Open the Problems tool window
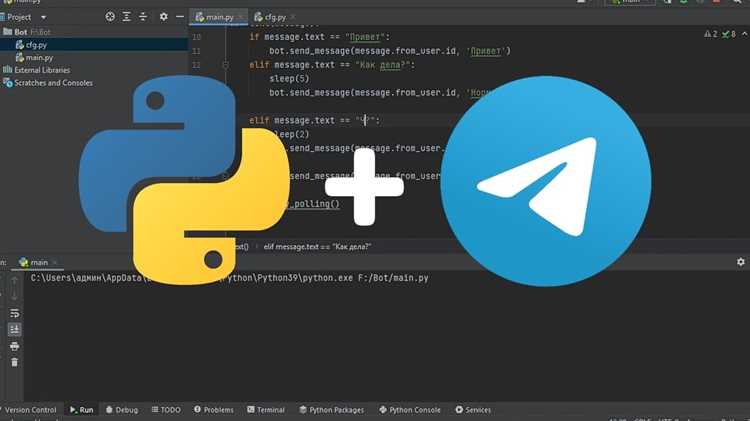Viewport: 750px width, 421px height. [x=214, y=410]
